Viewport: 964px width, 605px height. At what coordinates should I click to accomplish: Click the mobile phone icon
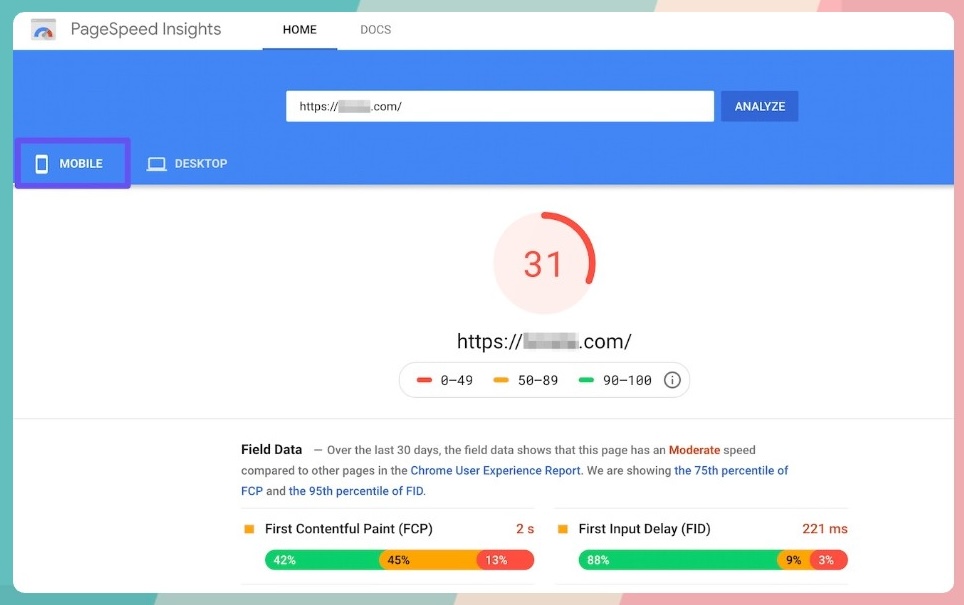point(42,164)
